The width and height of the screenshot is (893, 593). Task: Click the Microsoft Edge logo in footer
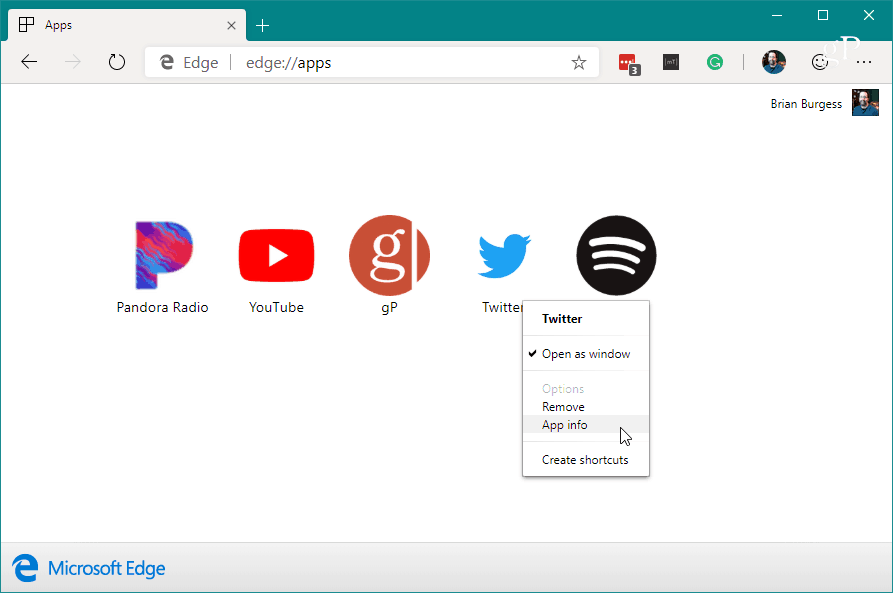(26, 568)
